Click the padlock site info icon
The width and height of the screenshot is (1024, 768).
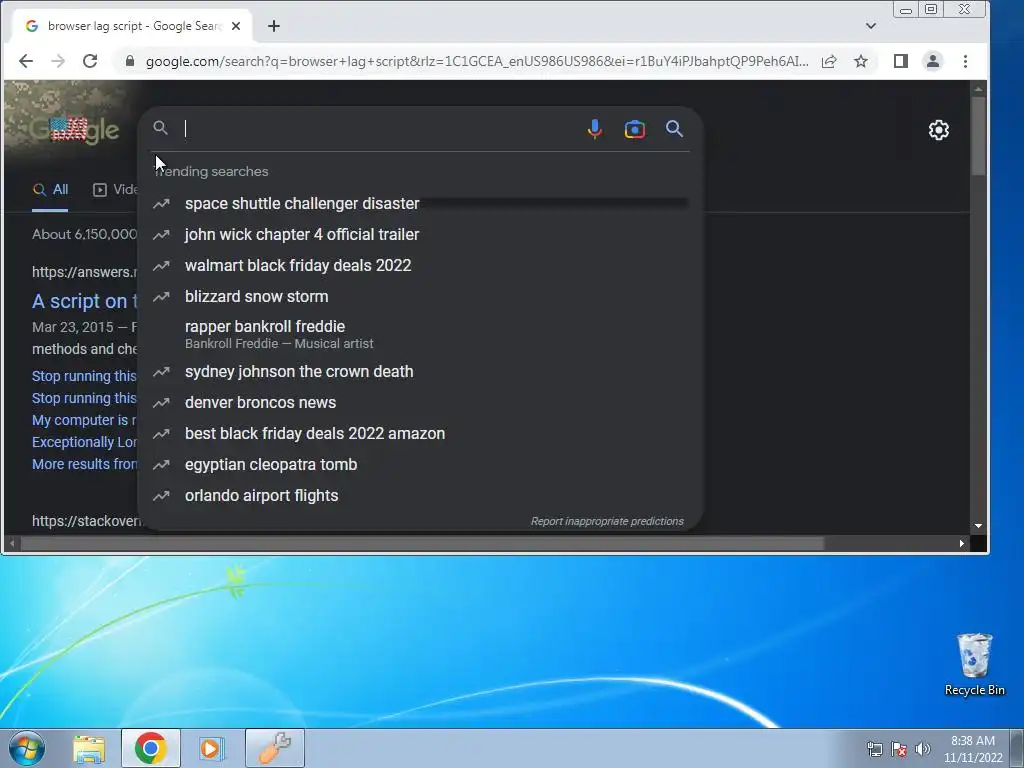coord(129,61)
